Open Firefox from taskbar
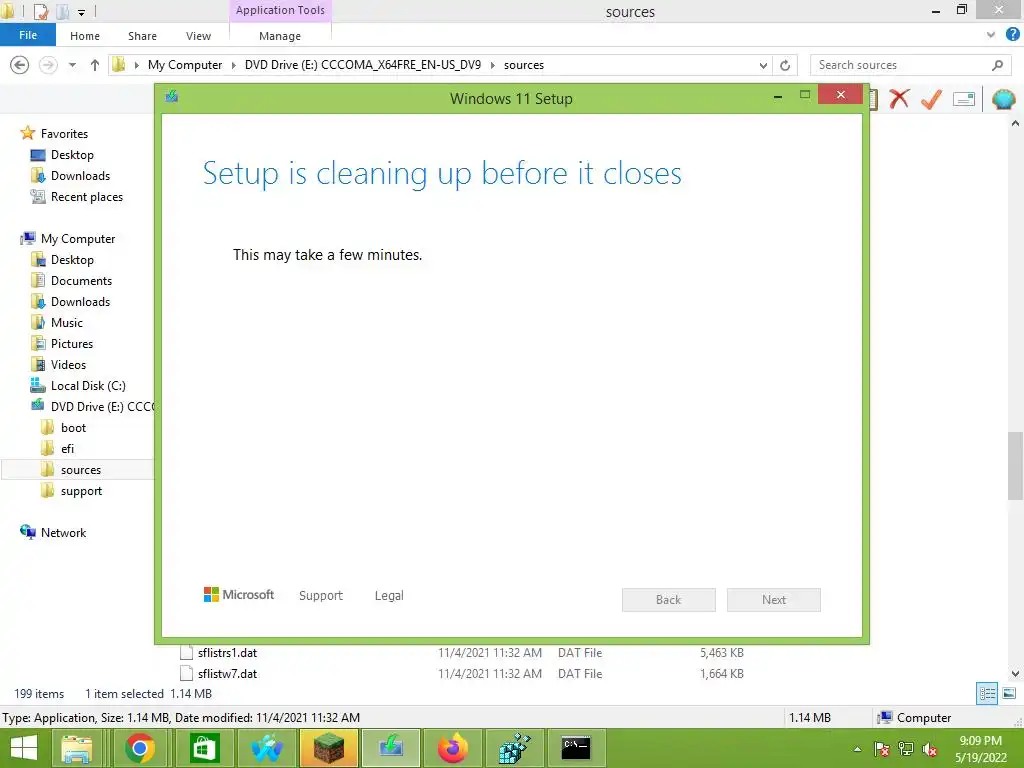 453,748
